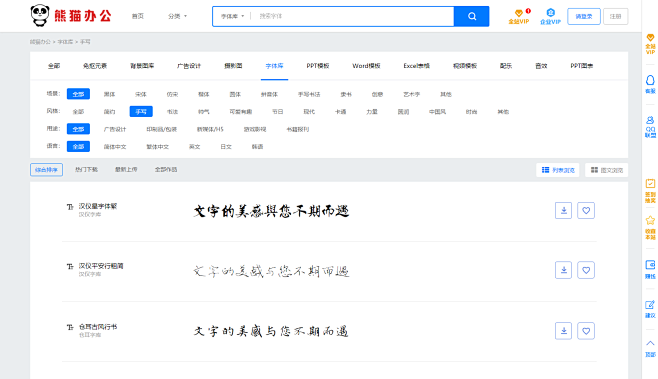Open the 汉仪平安行粗简 font title

[101, 266]
